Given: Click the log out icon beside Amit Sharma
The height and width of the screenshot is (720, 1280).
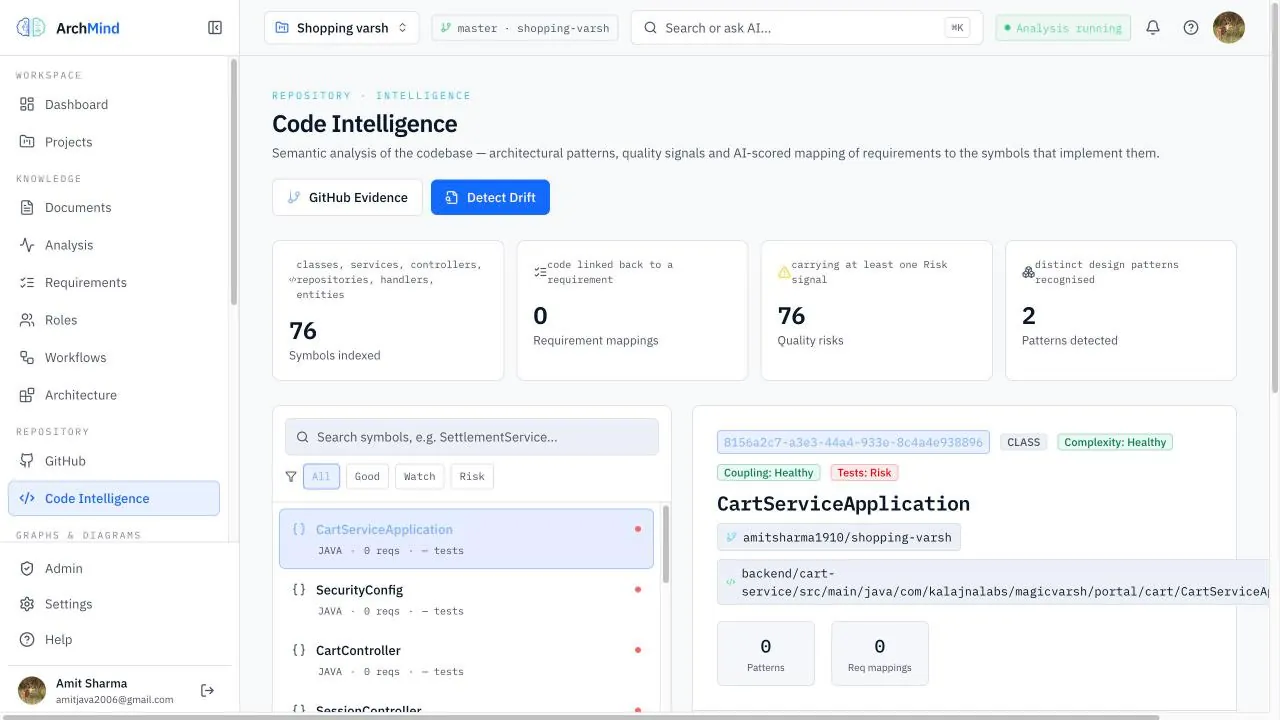Looking at the screenshot, I should pyautogui.click(x=207, y=690).
